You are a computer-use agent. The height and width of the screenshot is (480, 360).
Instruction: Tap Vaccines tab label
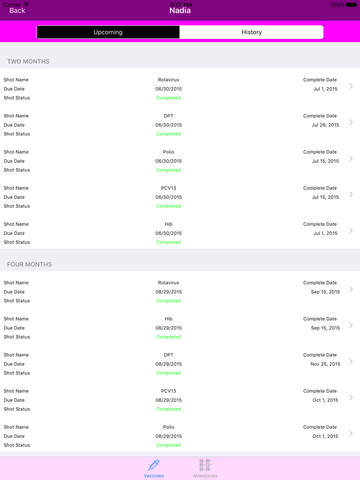(154, 476)
